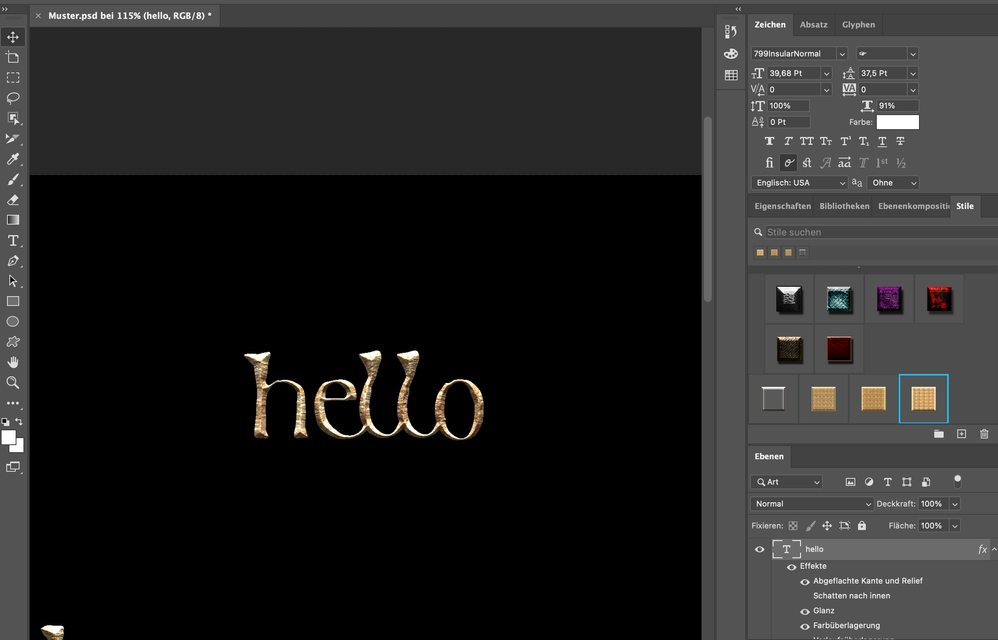Switch to the Absatz tab
998x640 pixels.
pos(813,25)
